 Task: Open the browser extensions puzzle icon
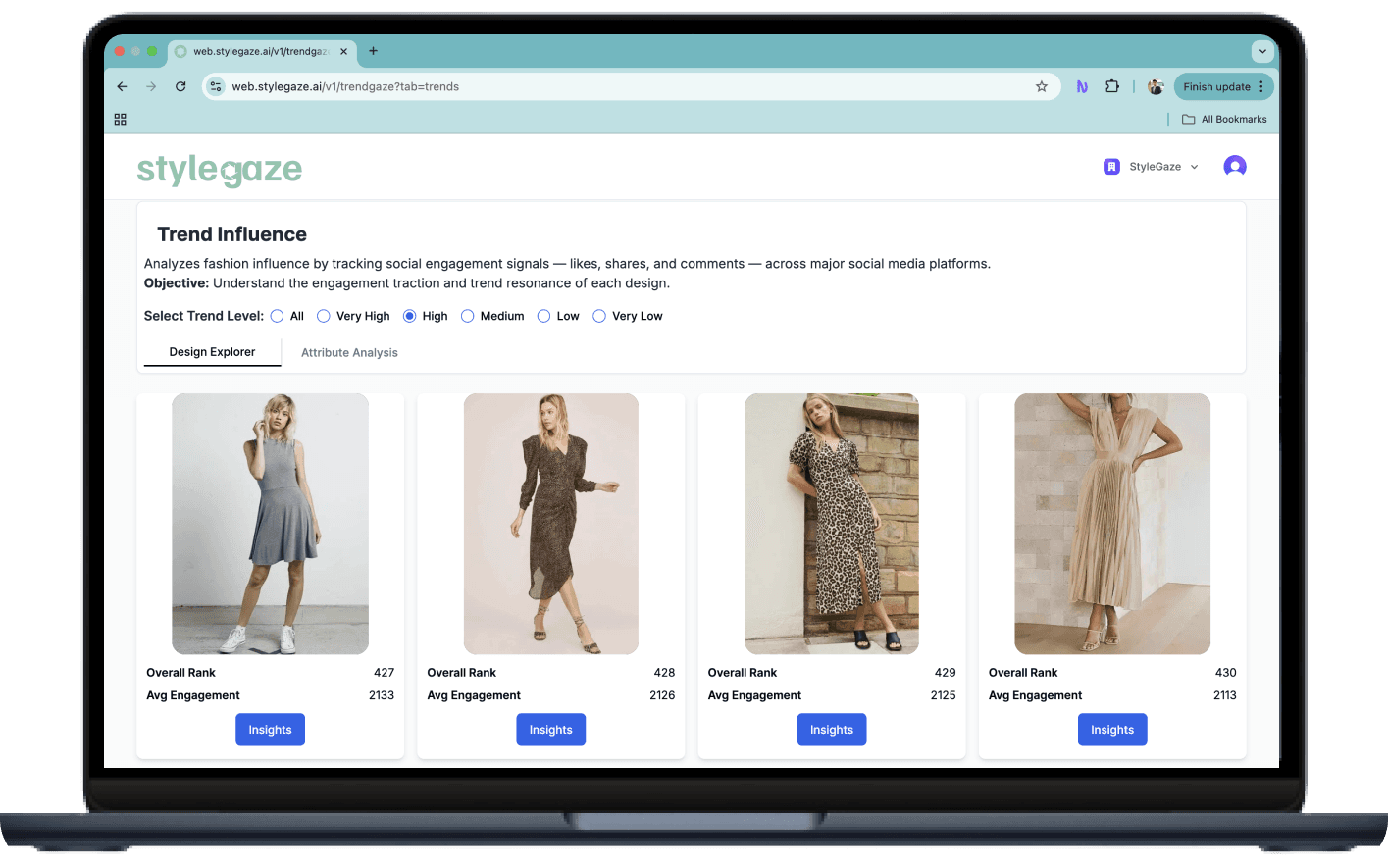click(x=1112, y=86)
